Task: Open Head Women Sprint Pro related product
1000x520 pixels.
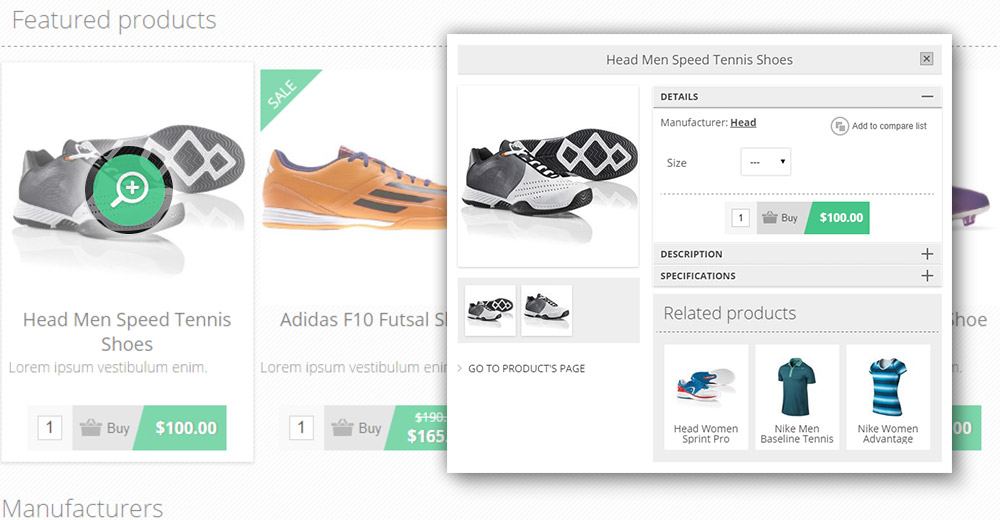Action: [706, 396]
